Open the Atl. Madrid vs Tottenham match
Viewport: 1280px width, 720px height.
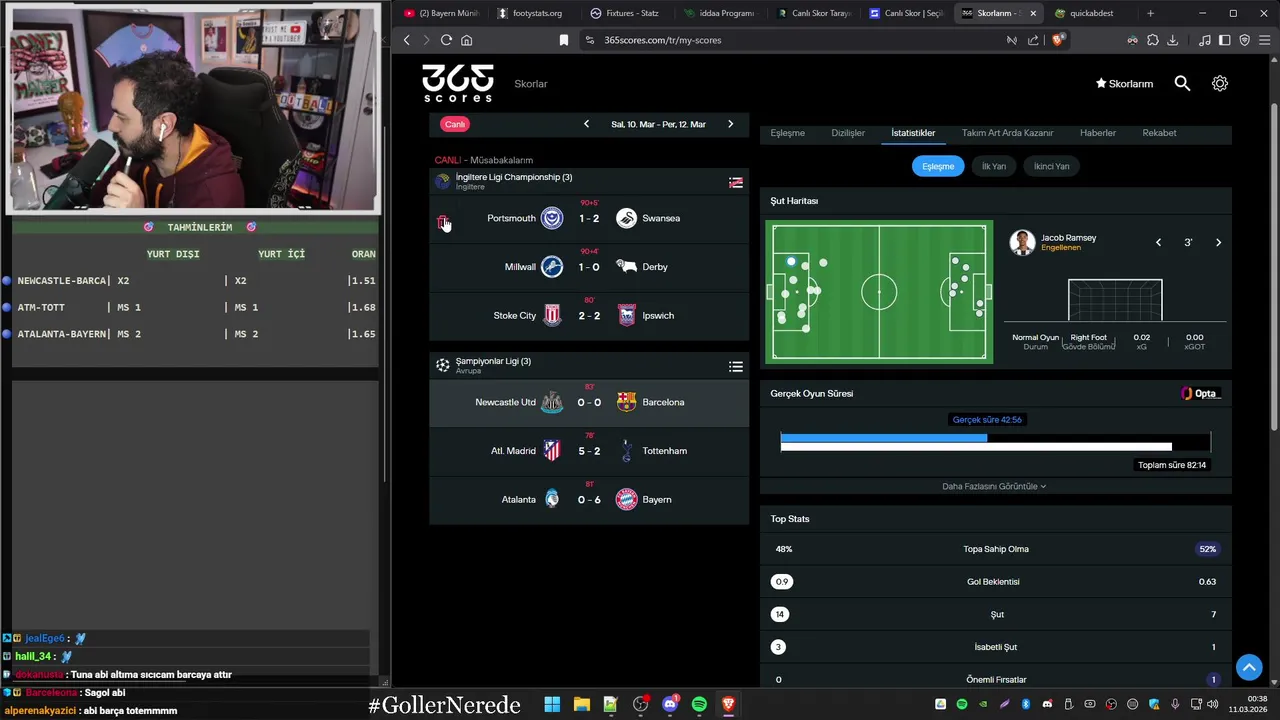click(x=589, y=451)
